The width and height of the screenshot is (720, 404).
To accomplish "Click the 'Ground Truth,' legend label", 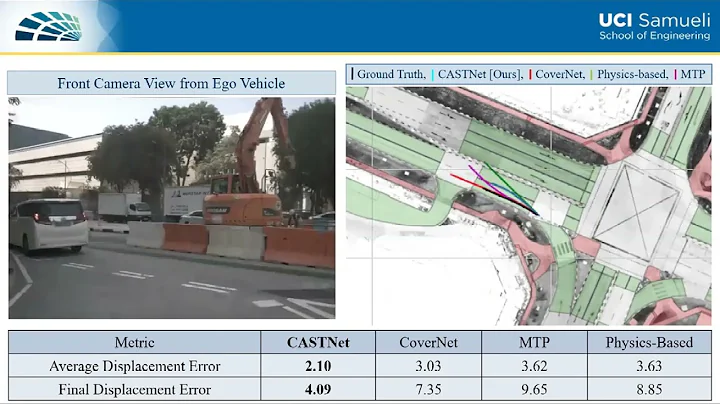I will point(392,74).
